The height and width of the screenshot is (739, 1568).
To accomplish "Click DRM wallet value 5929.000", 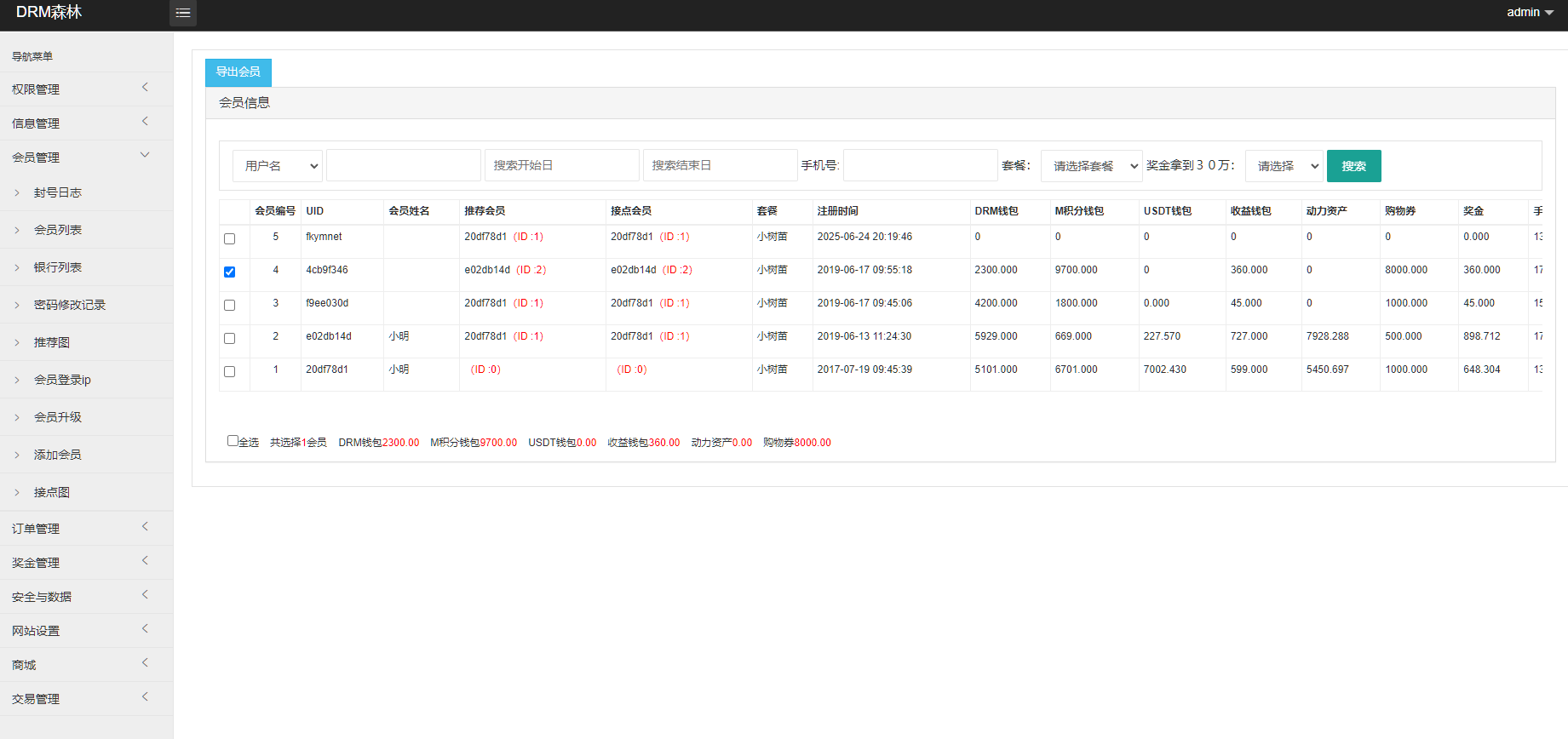I will coord(996,336).
